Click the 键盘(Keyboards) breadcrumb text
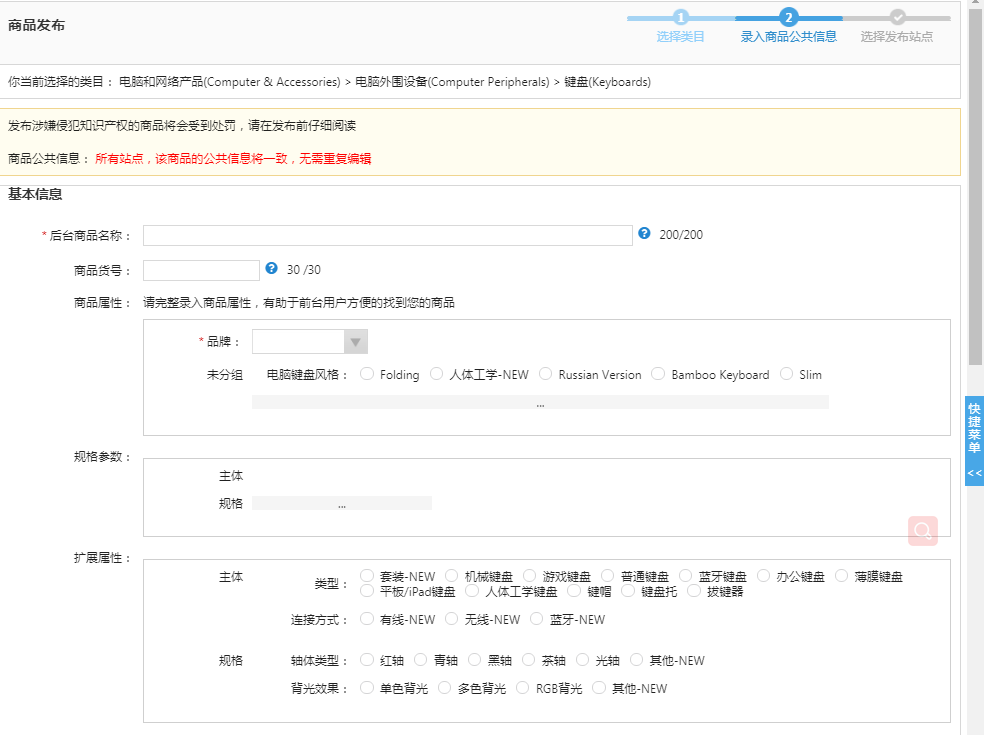 pyautogui.click(x=607, y=82)
